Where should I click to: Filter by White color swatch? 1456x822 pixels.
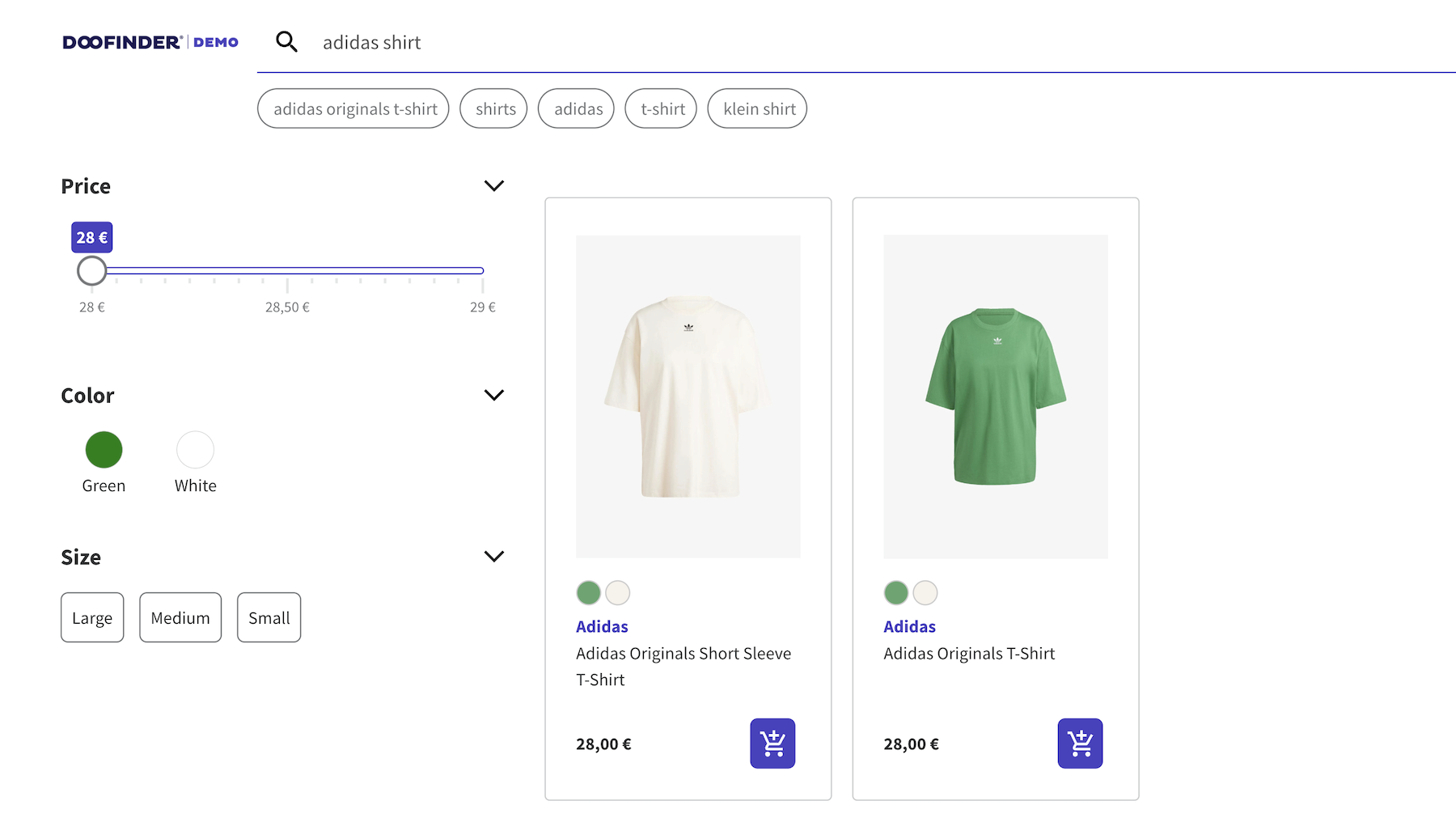(196, 450)
